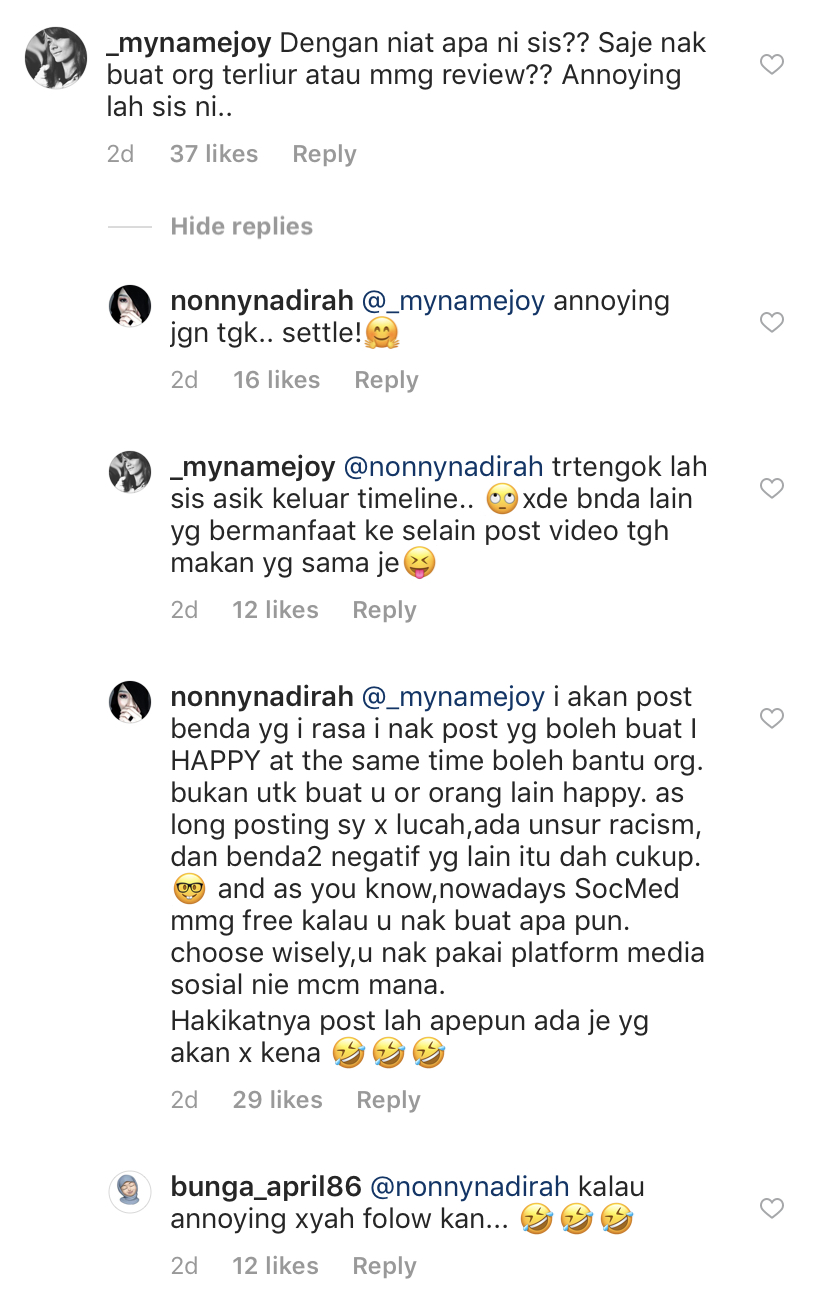Reply to nonnynadirah's 16-likes comment
The height and width of the screenshot is (1304, 828).
pos(386,380)
